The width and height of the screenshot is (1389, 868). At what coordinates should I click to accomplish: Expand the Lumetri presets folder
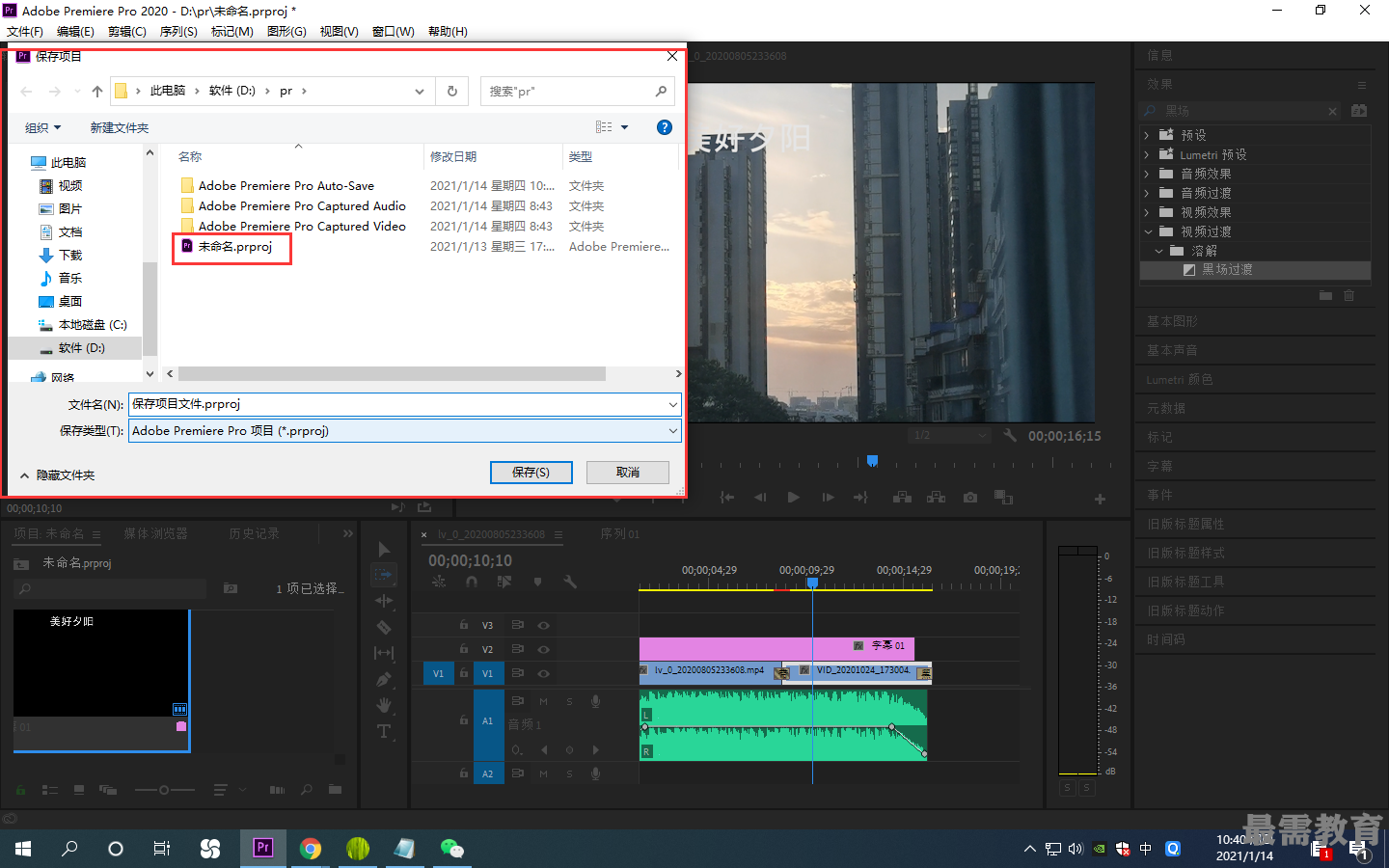click(x=1147, y=154)
